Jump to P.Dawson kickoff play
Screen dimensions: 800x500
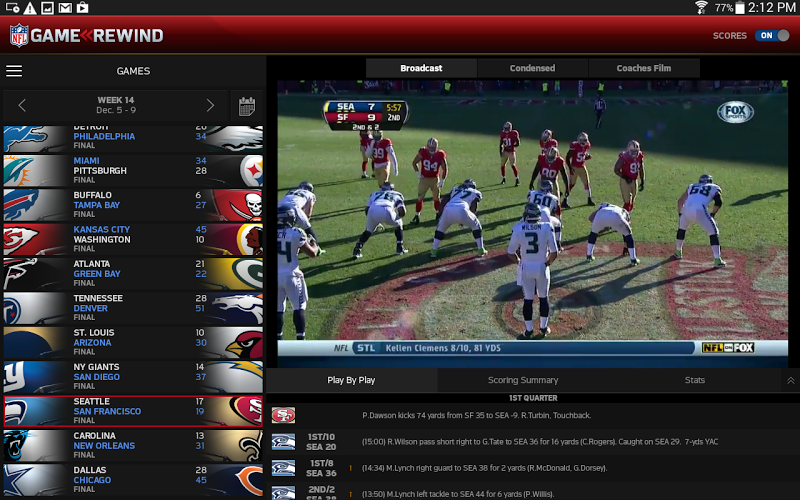[533, 415]
